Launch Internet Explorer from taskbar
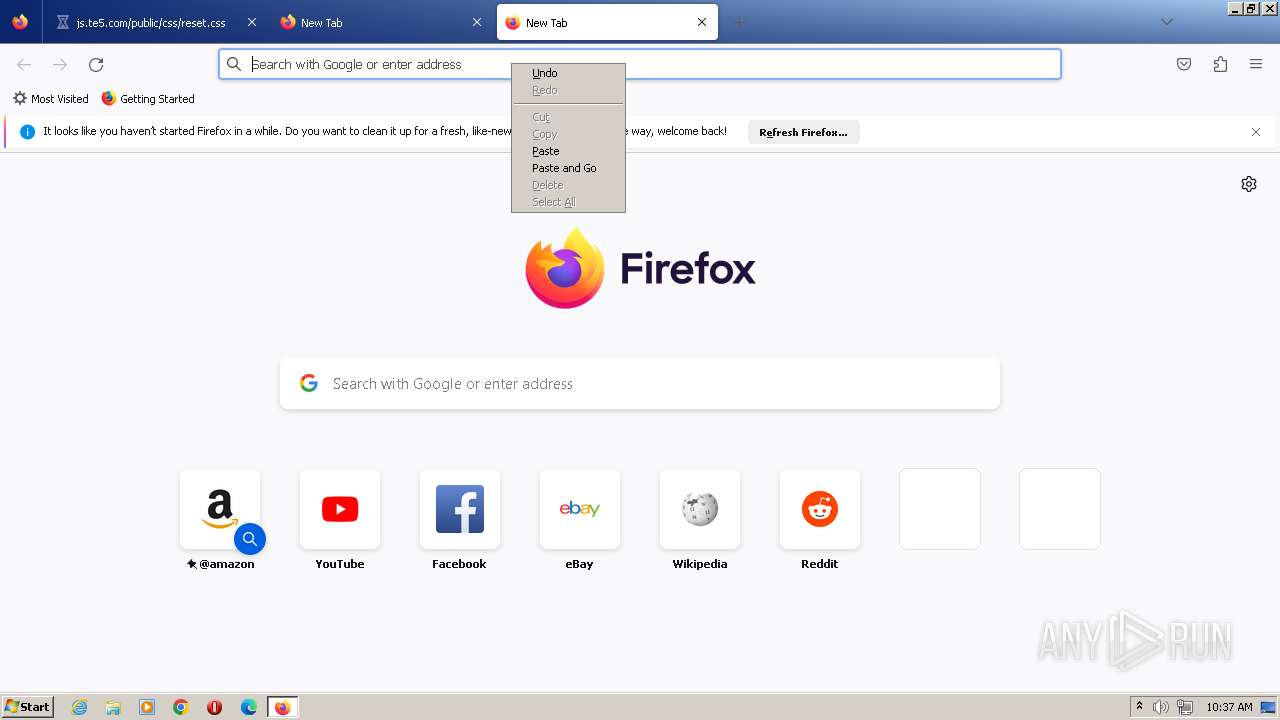 click(x=80, y=707)
